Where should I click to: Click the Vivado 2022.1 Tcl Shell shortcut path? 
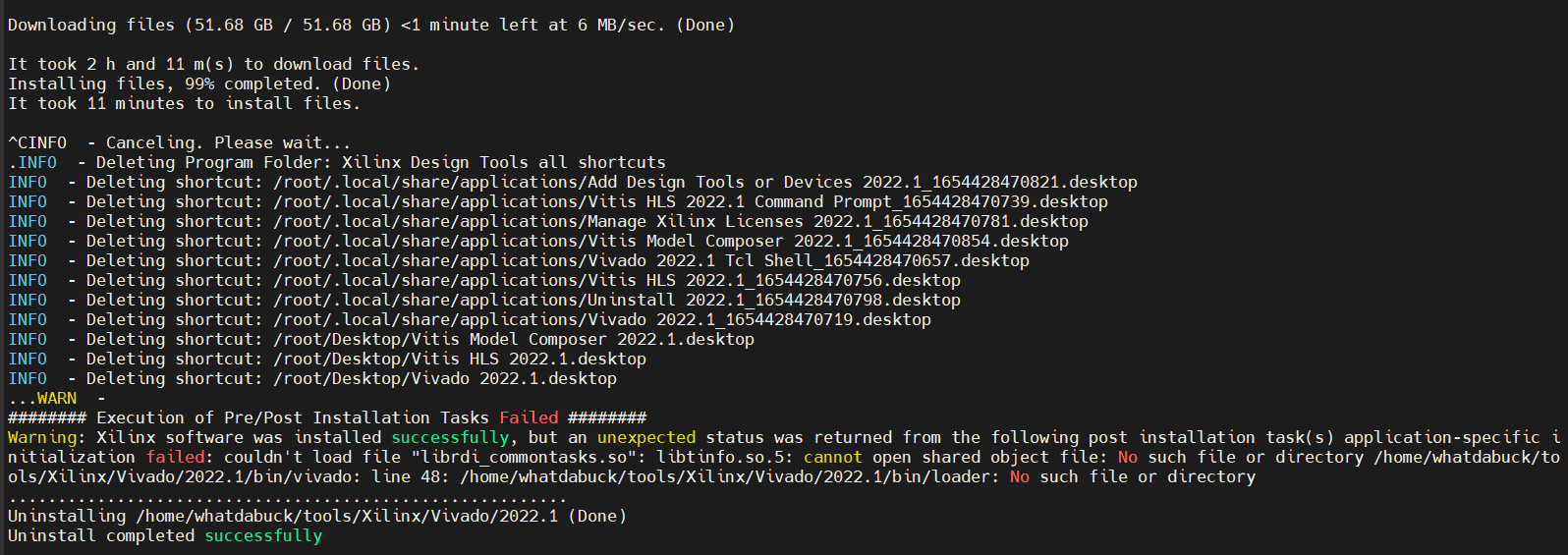(x=650, y=260)
